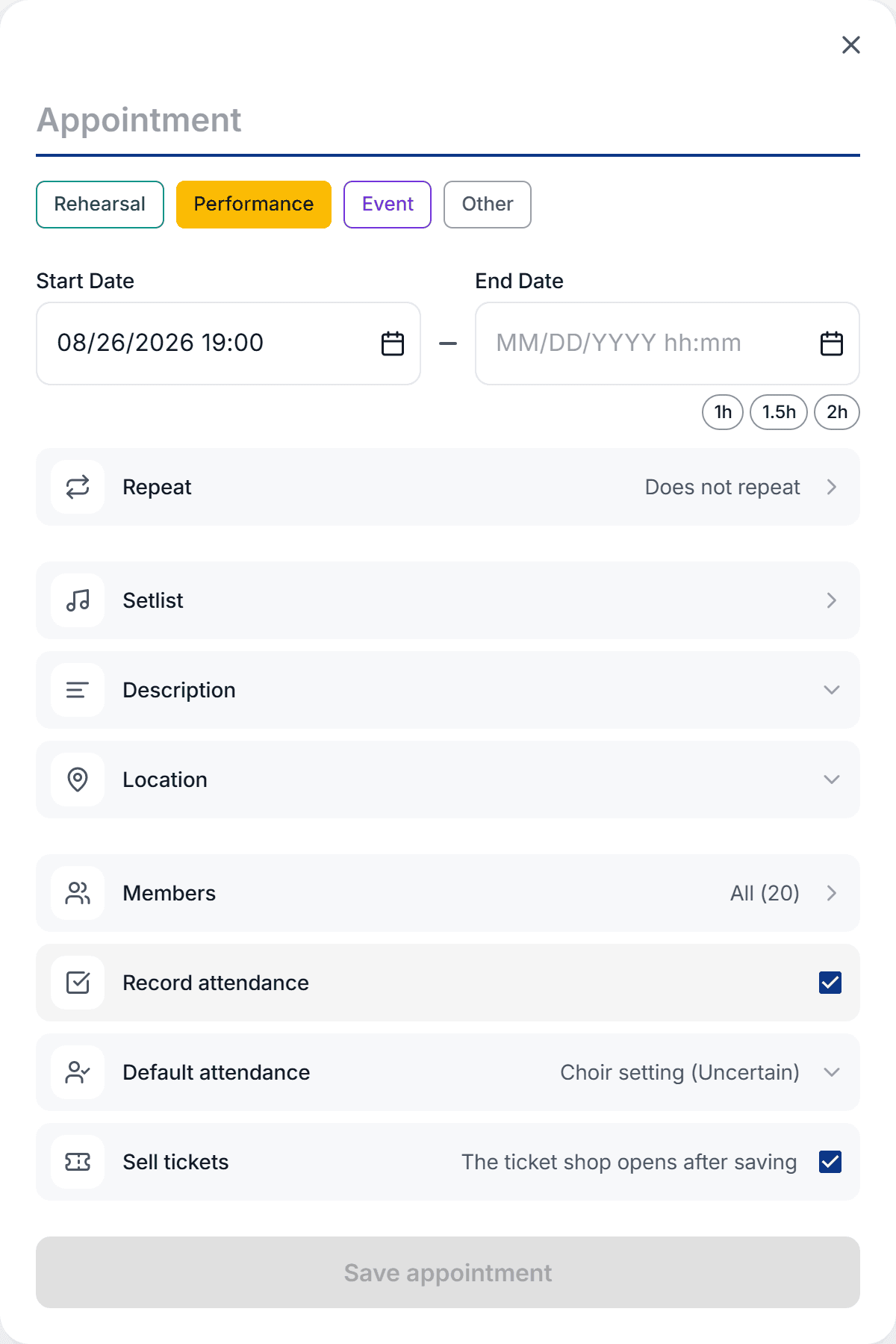This screenshot has height=1344, width=896.
Task: Click the Description lines icon
Action: point(78,690)
